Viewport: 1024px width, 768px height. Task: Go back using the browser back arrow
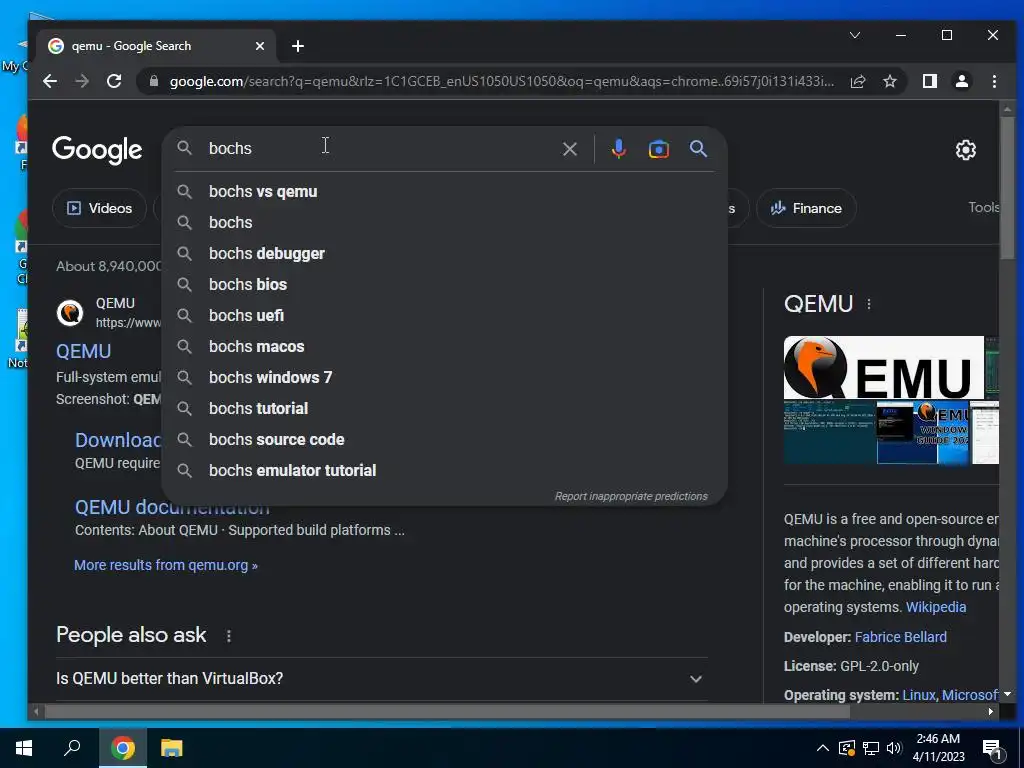tap(50, 82)
